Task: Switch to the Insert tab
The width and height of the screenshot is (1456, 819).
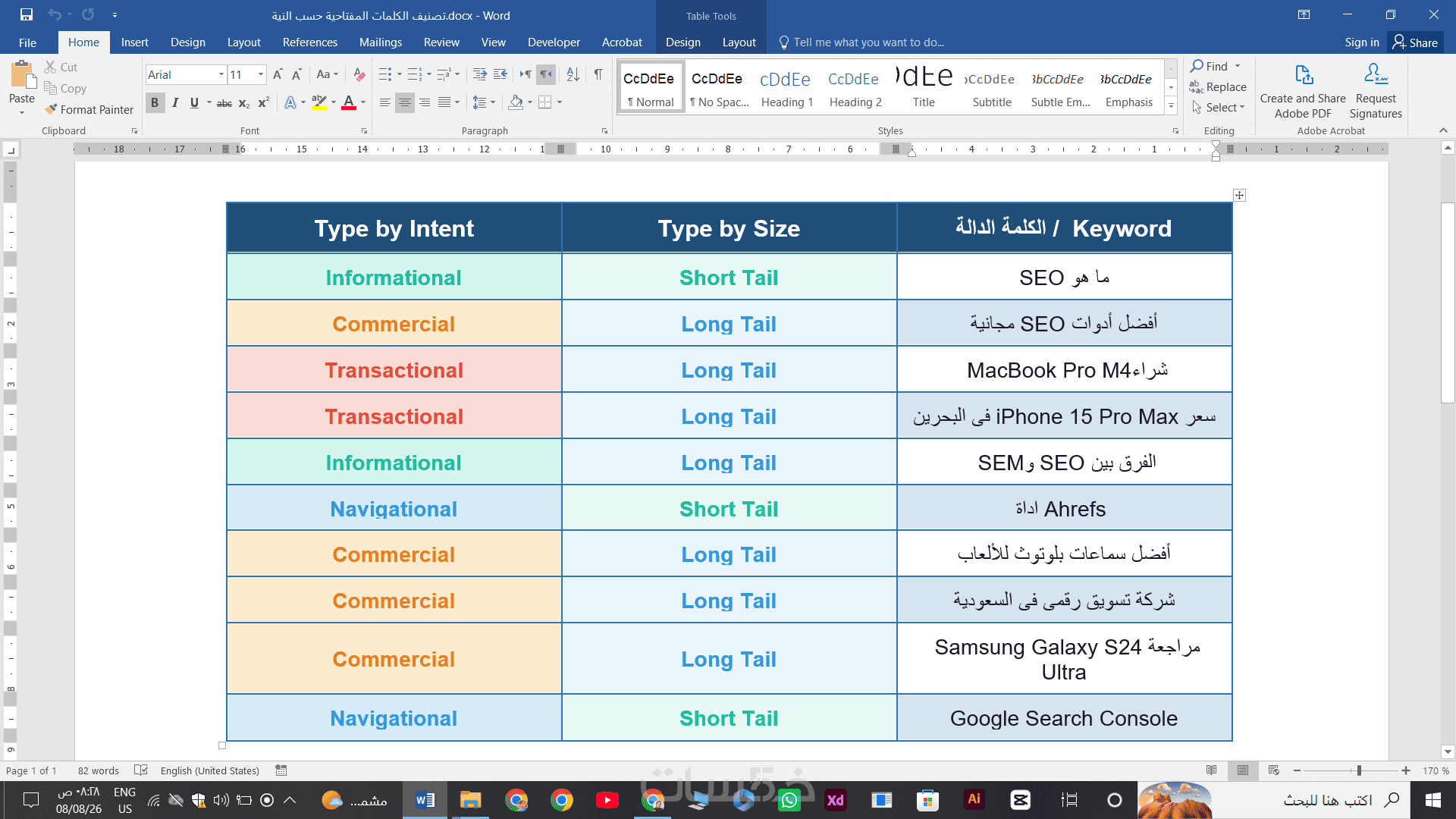Action: tap(135, 42)
